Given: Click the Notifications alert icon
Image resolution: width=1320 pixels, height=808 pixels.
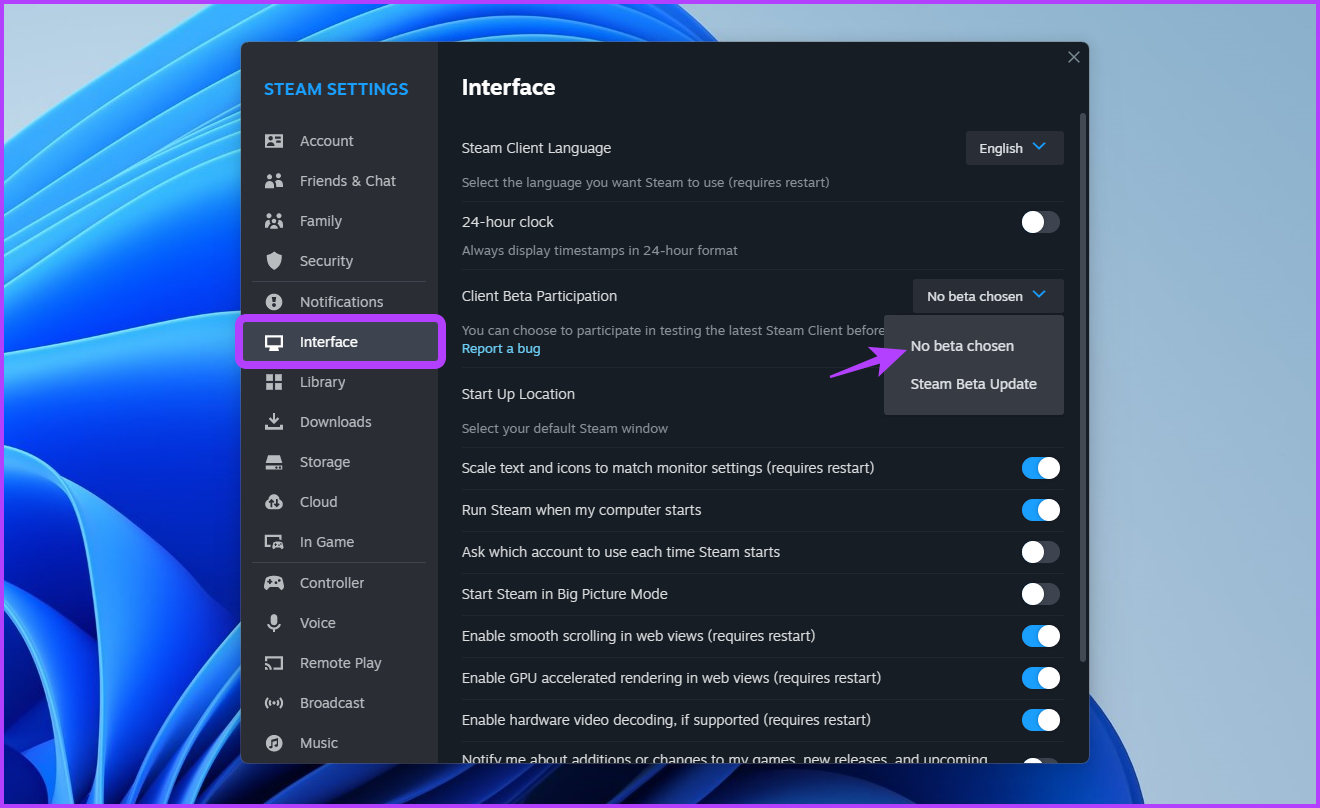Looking at the screenshot, I should (x=274, y=302).
